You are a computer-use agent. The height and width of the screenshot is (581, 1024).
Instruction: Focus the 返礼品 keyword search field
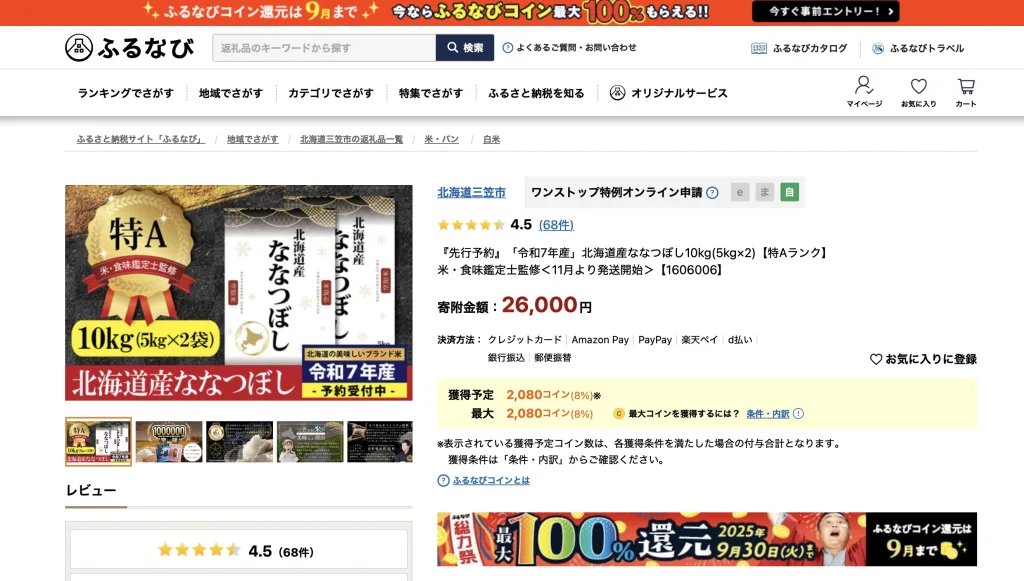pyautogui.click(x=323, y=48)
